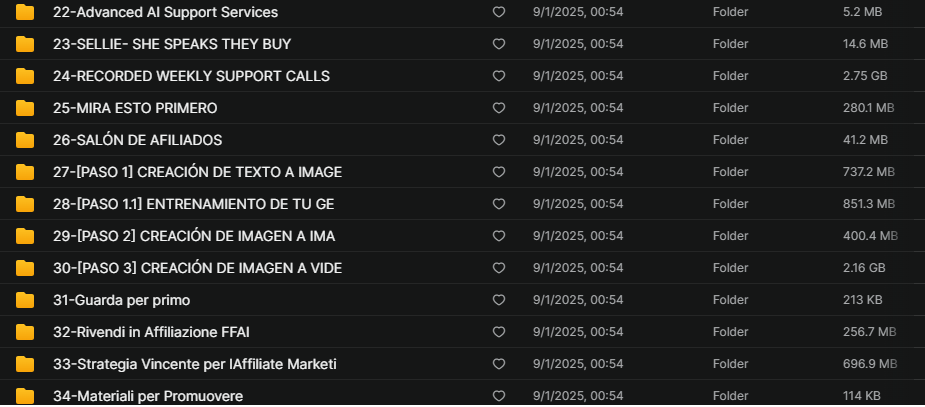925x407 pixels.
Task: Click the folder icon for 22-Advanced AI Support Services
Action: [x=25, y=12]
